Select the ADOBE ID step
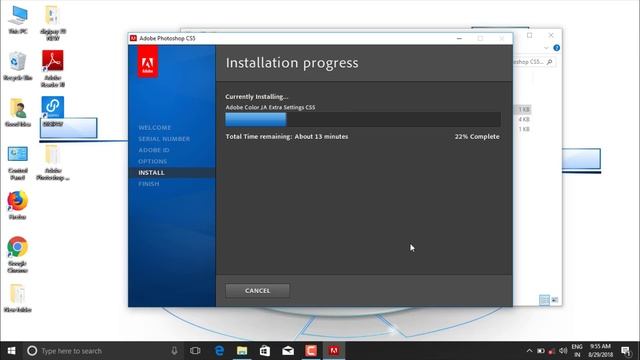The image size is (640, 360). pos(153,150)
